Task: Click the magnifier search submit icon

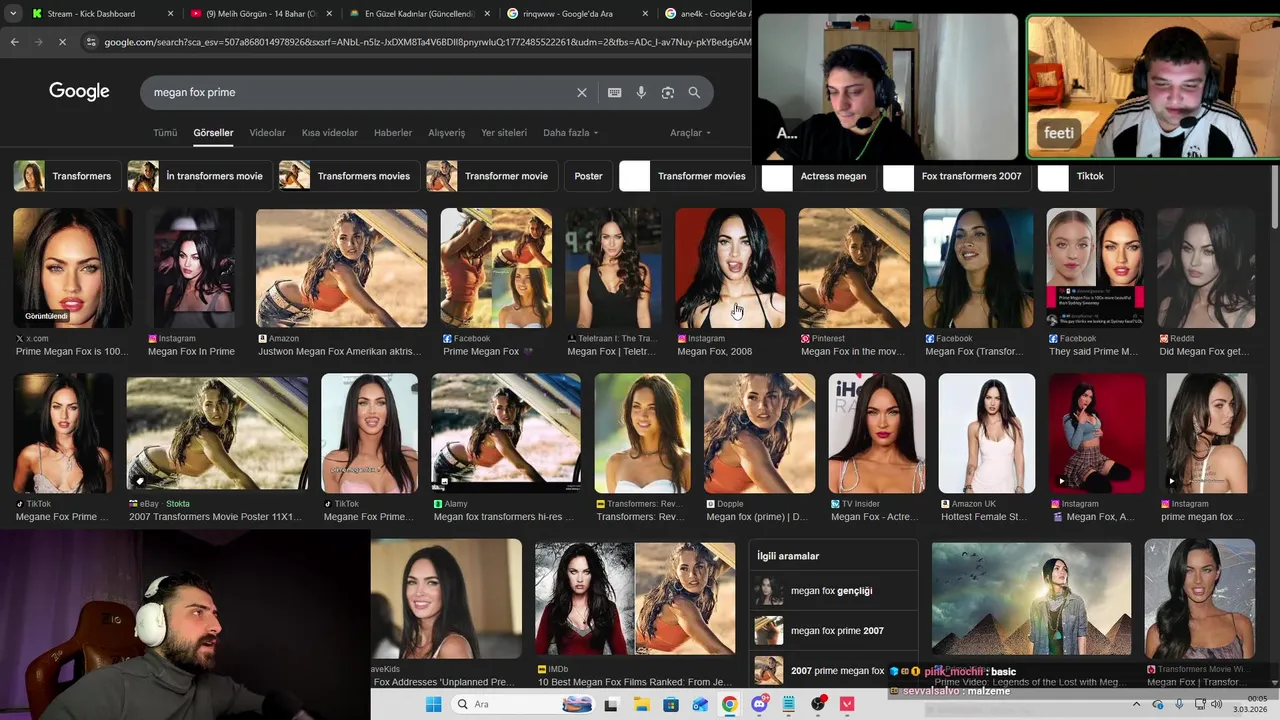Action: click(x=694, y=92)
